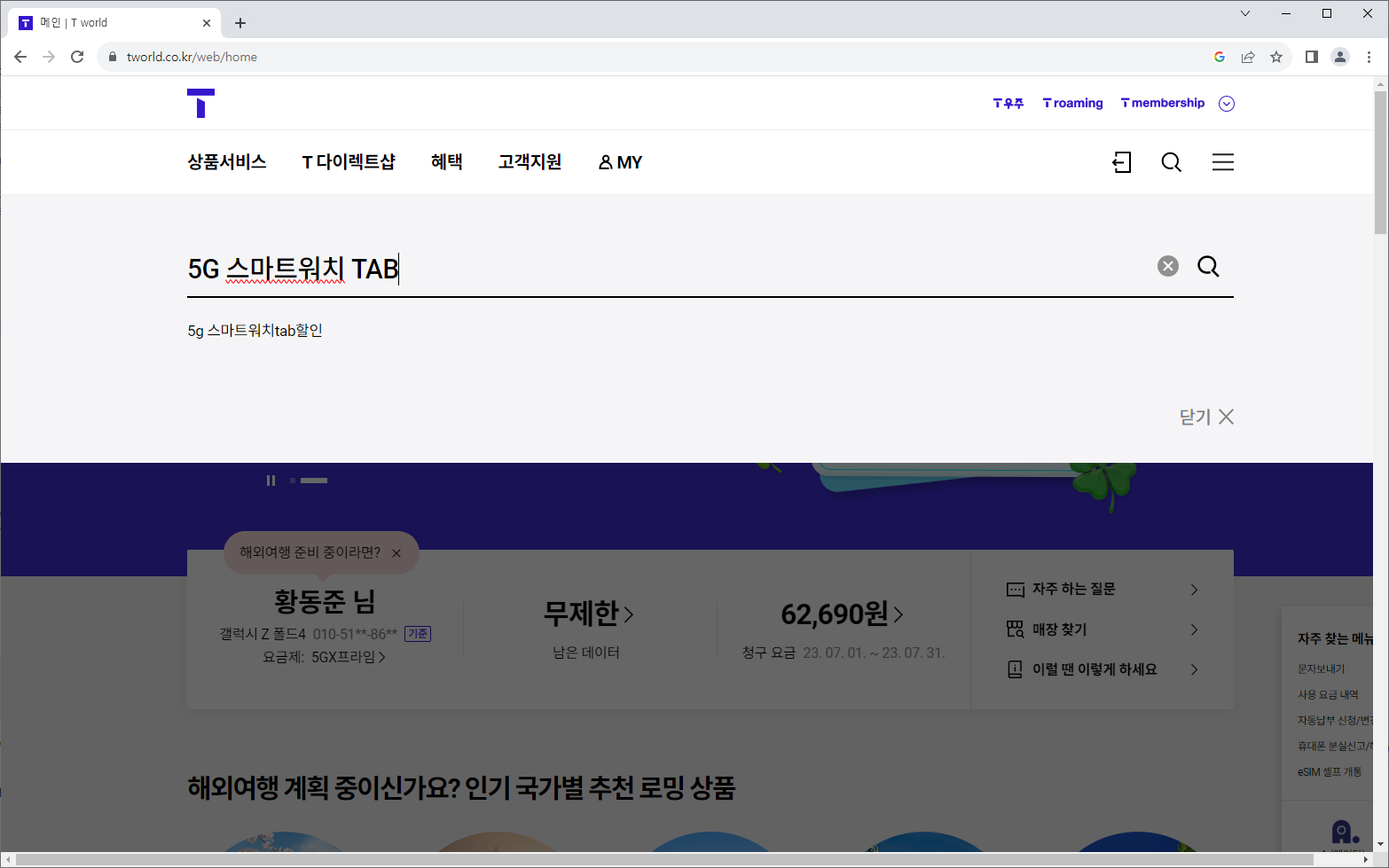Open the hamburger full menu icon
This screenshot has height=868, width=1389.
(x=1223, y=162)
